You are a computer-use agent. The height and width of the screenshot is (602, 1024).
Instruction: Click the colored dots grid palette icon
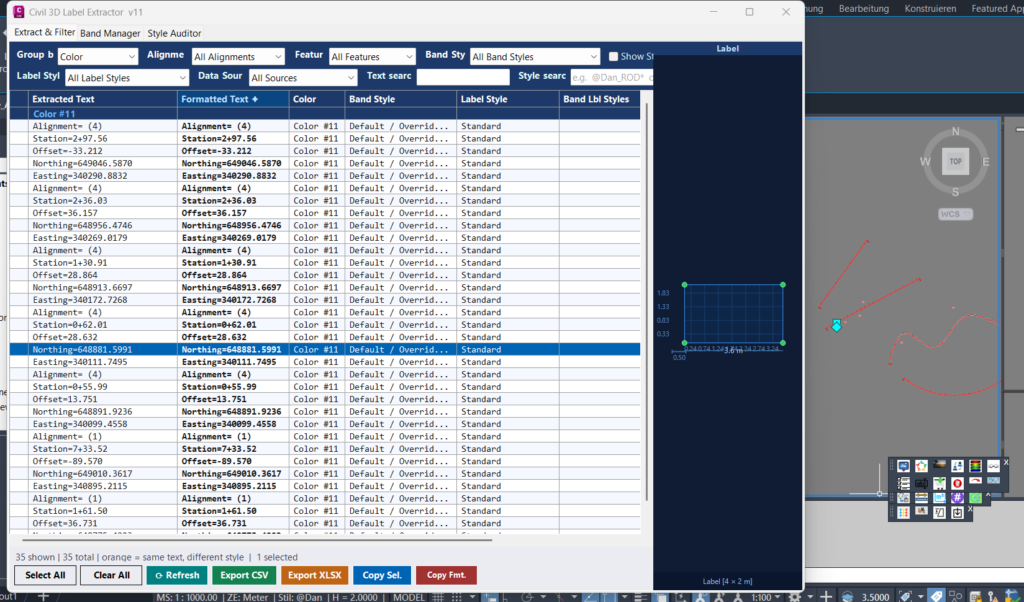click(x=903, y=513)
